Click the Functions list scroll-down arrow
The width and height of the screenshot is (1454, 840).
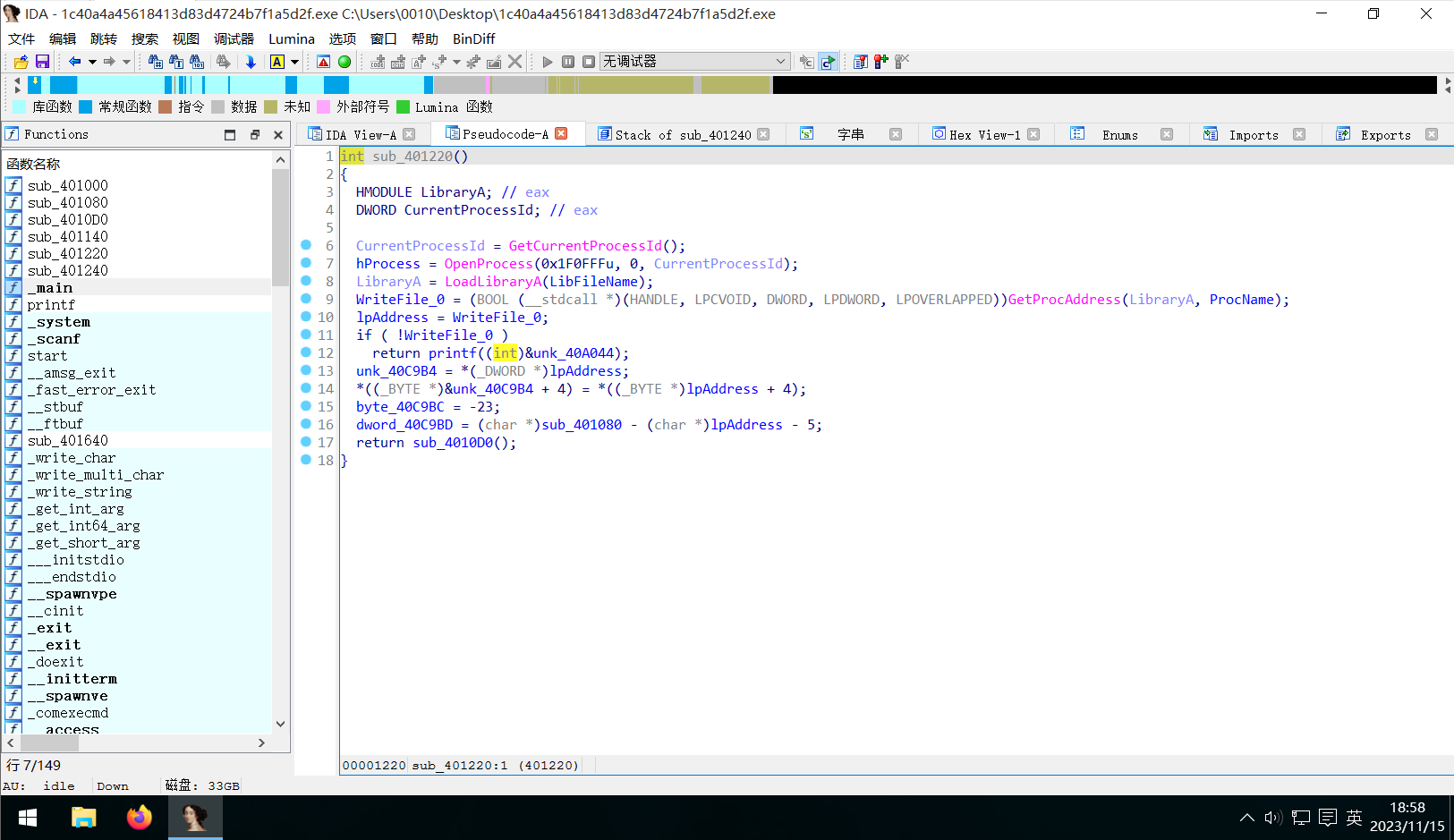(x=281, y=724)
